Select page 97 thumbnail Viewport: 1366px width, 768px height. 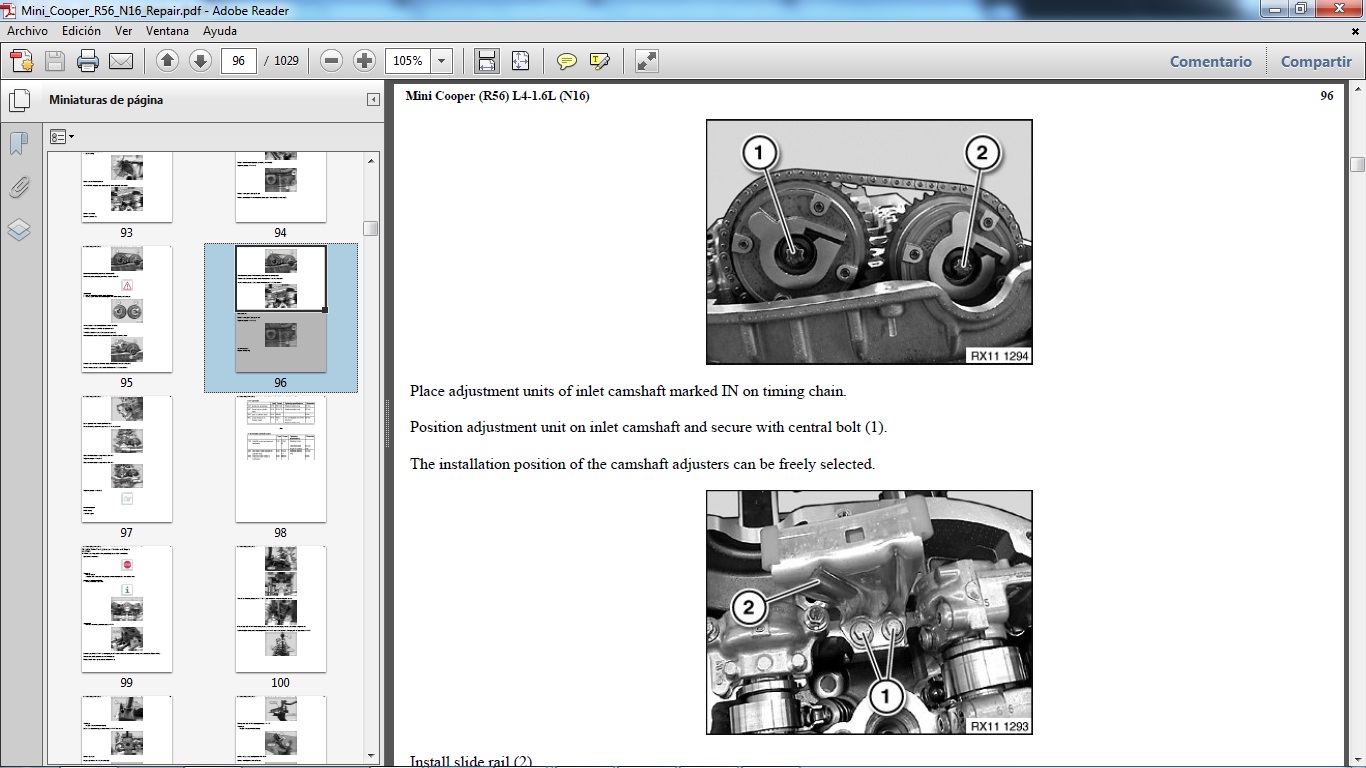126,459
